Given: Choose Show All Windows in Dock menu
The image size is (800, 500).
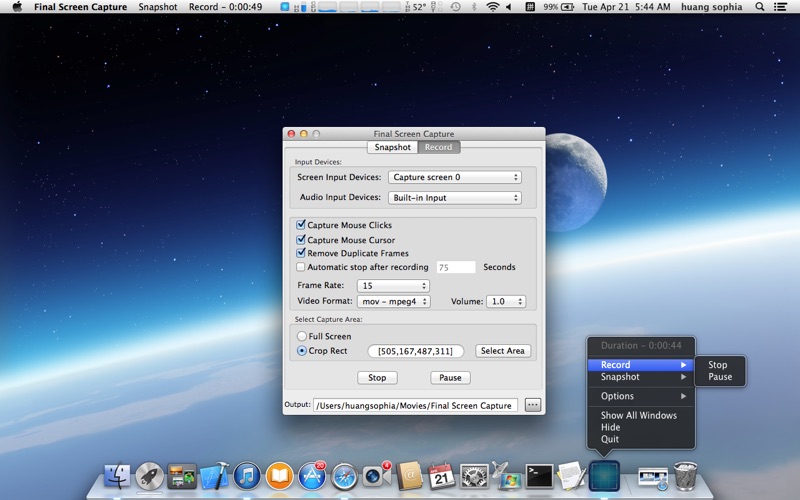Looking at the screenshot, I should pyautogui.click(x=641, y=415).
